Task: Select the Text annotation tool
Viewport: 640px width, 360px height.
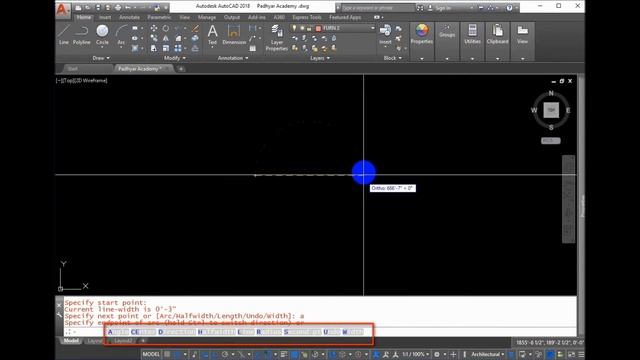Action: pos(212,34)
